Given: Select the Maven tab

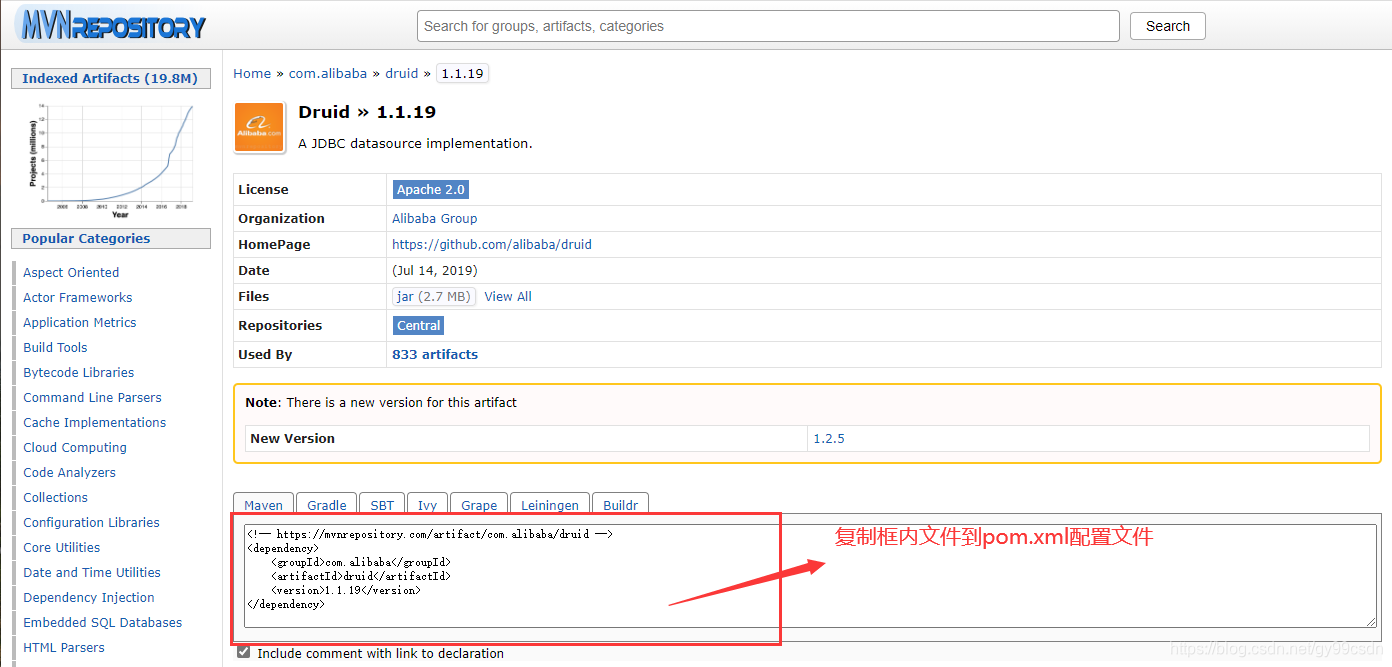Looking at the screenshot, I should pos(263,505).
